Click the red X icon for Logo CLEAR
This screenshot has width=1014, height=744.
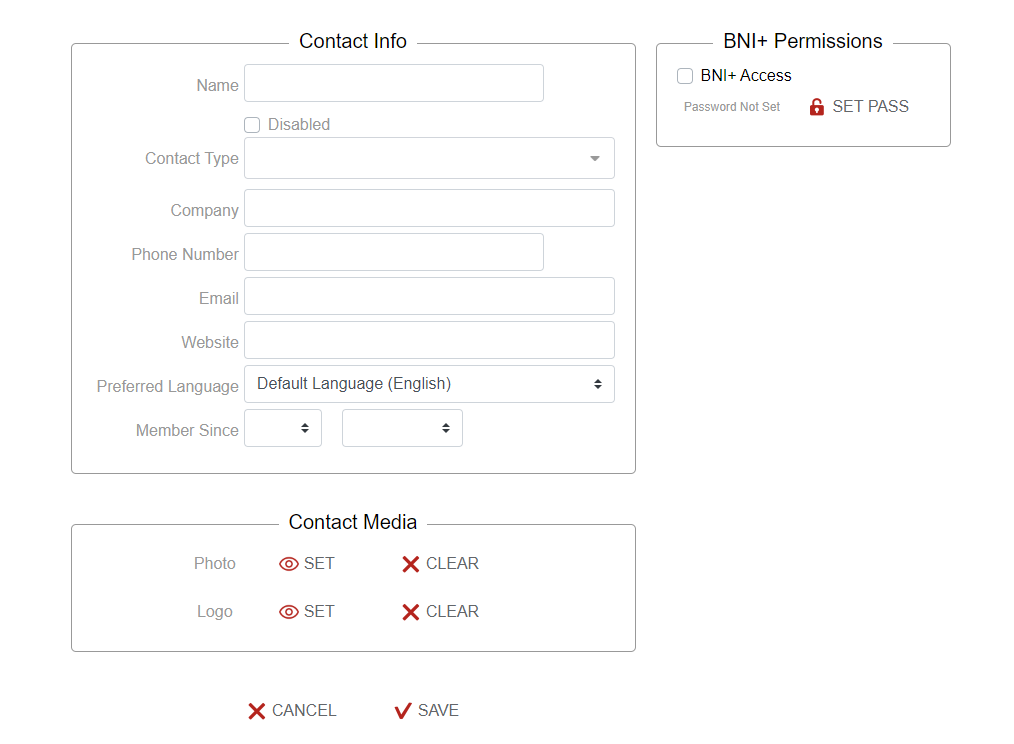[410, 612]
